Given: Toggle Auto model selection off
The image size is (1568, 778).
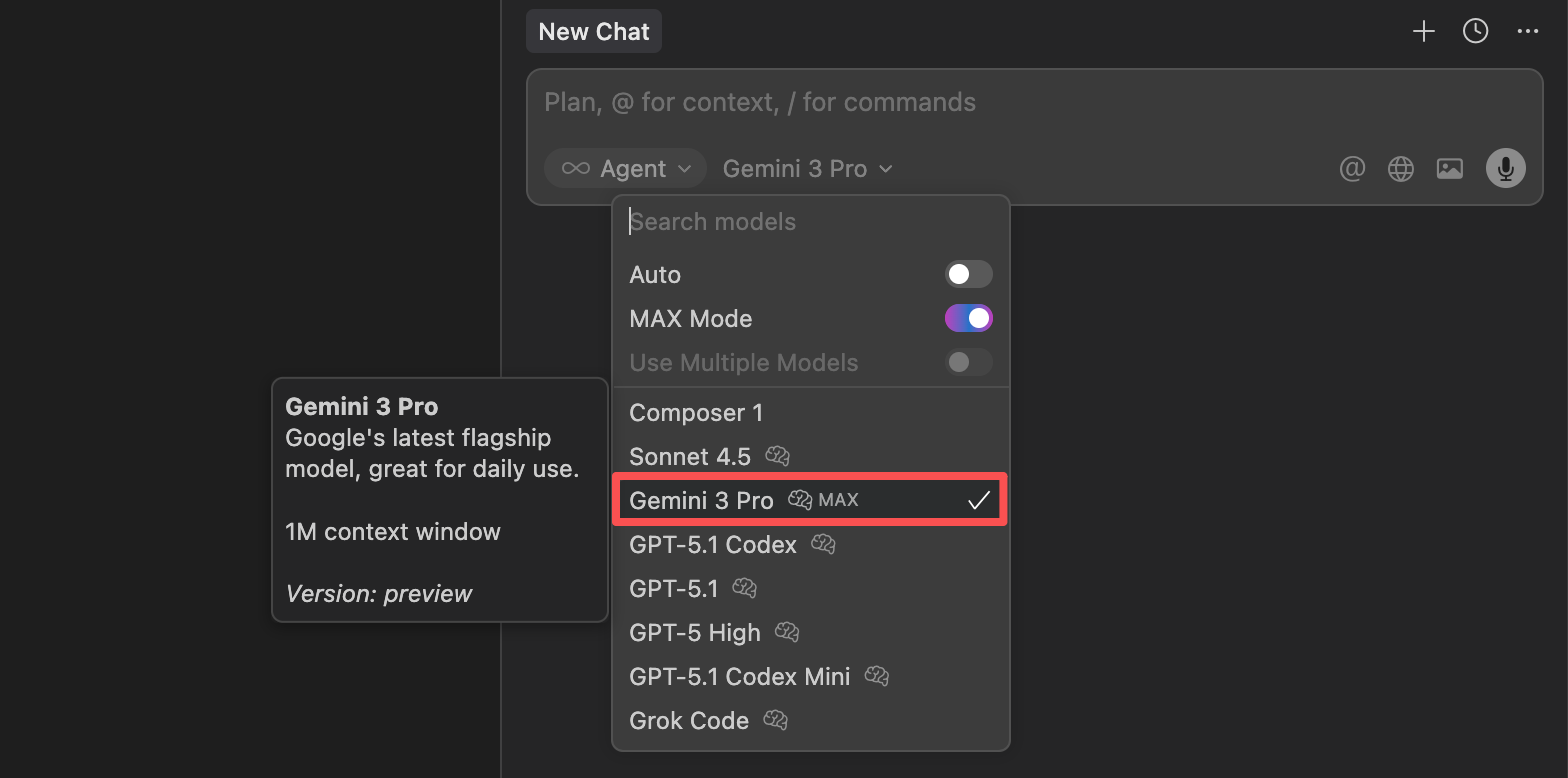Looking at the screenshot, I should (x=968, y=274).
